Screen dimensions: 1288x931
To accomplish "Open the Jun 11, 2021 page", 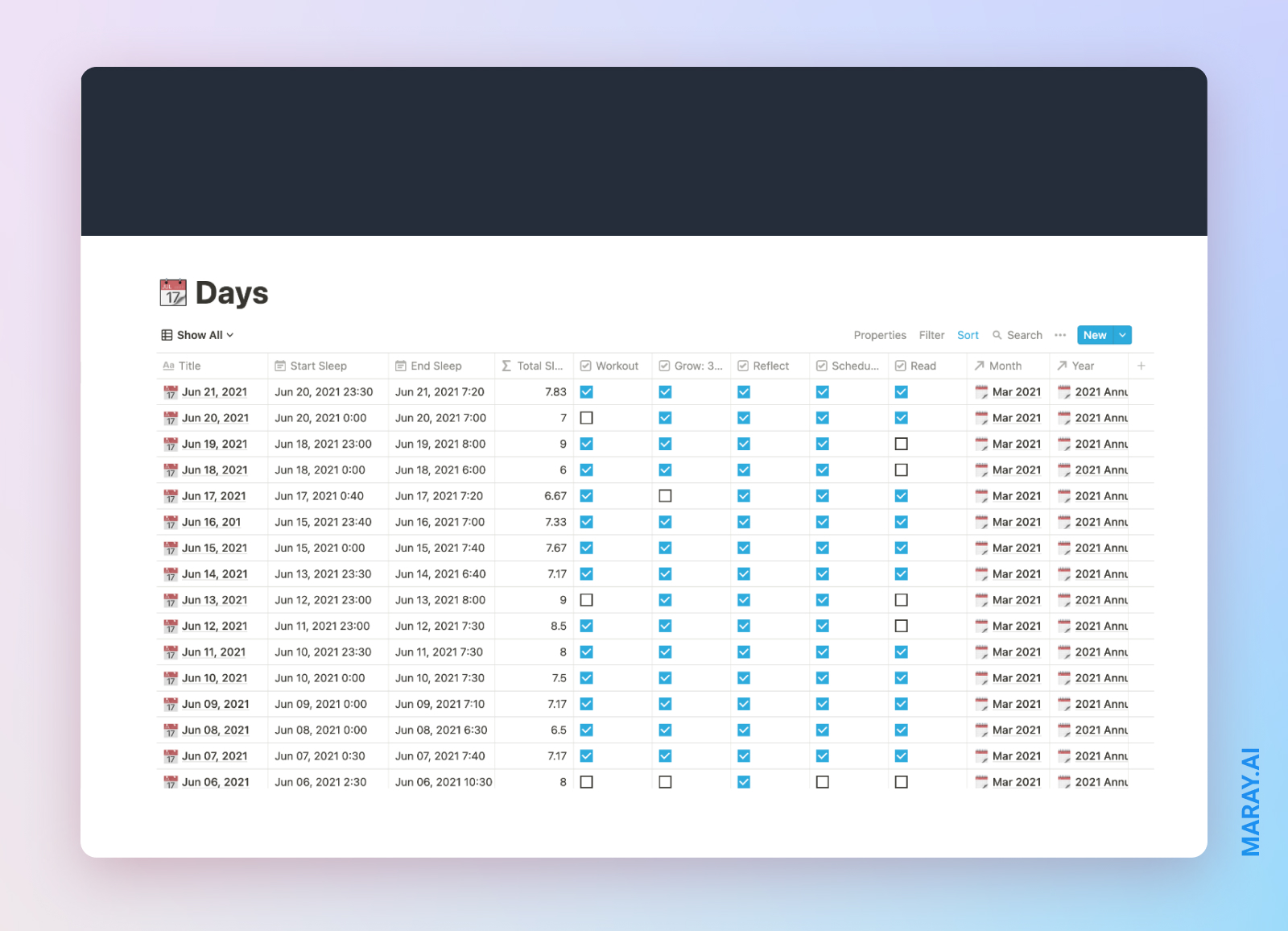I will (213, 652).
